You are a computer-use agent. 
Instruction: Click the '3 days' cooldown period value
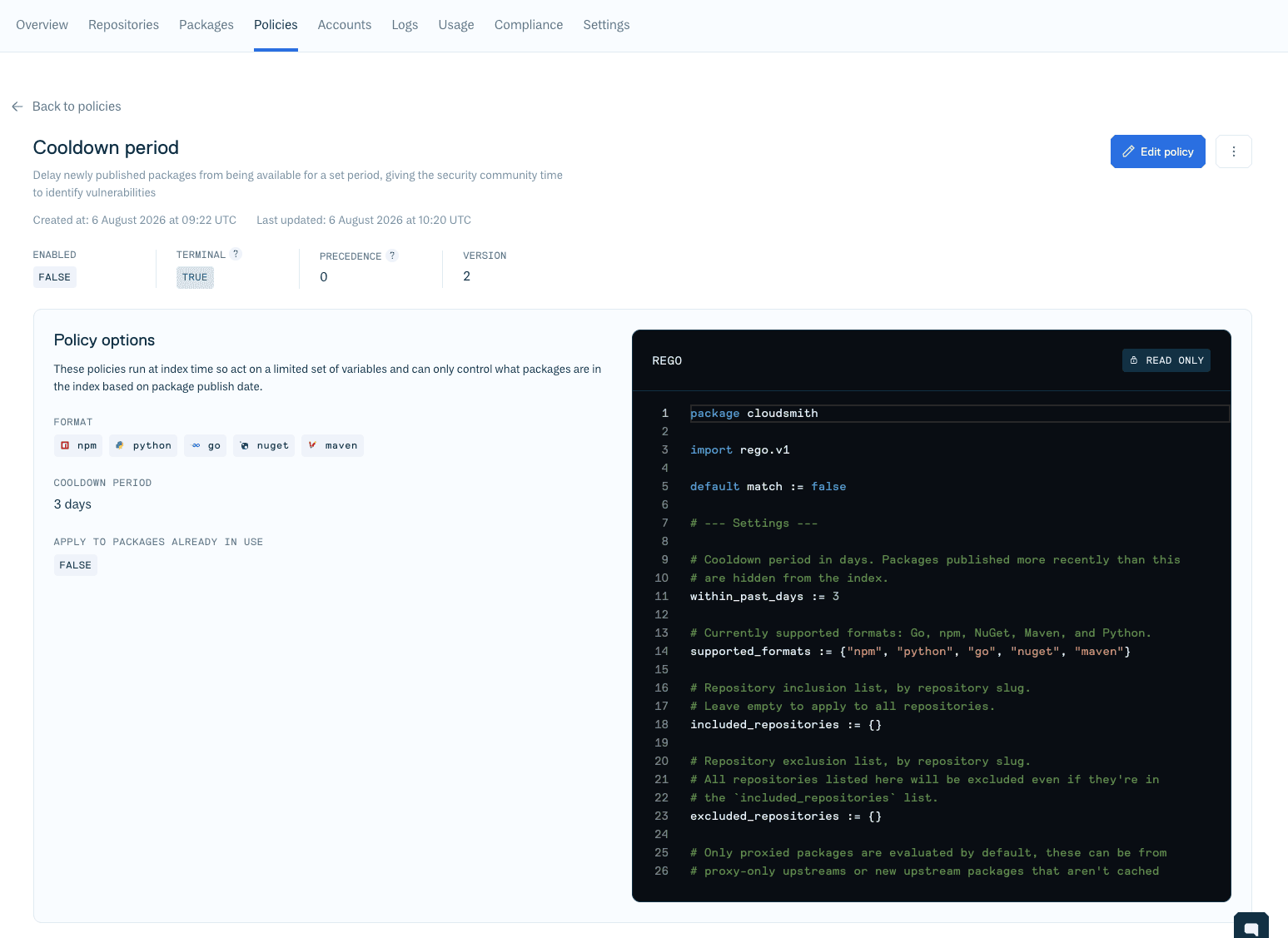(72, 504)
